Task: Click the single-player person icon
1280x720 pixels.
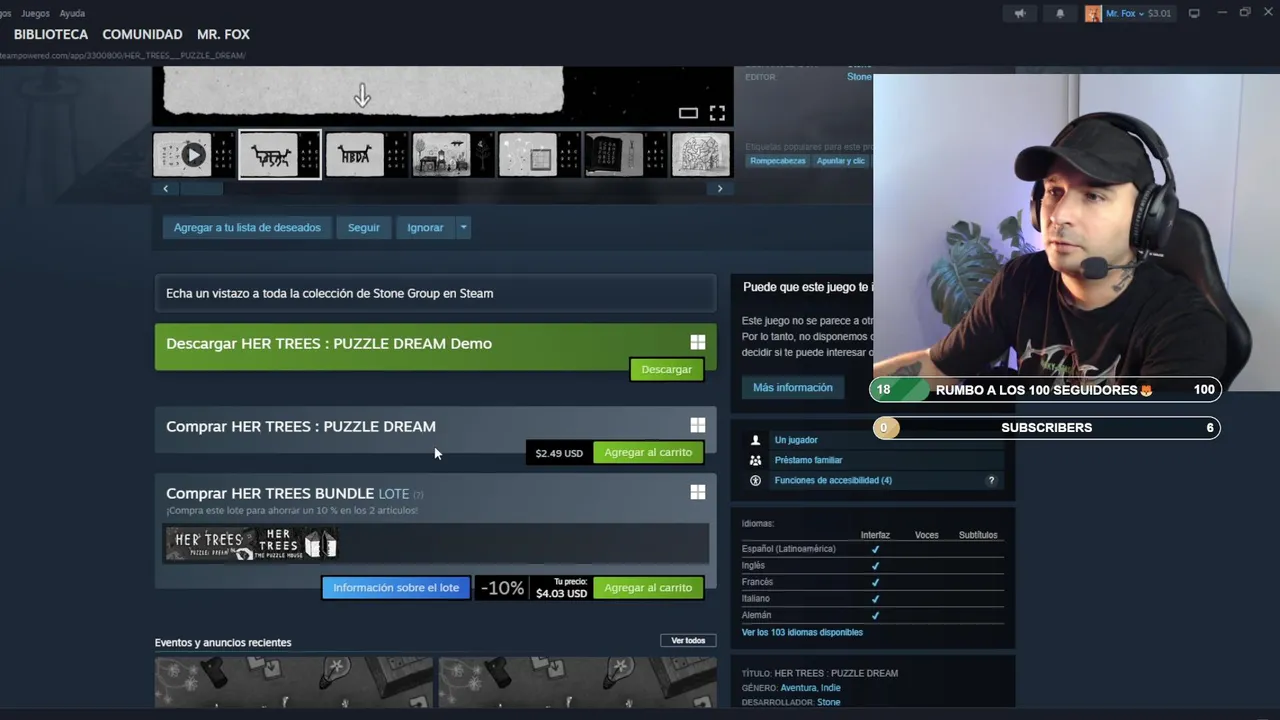Action: coord(755,440)
